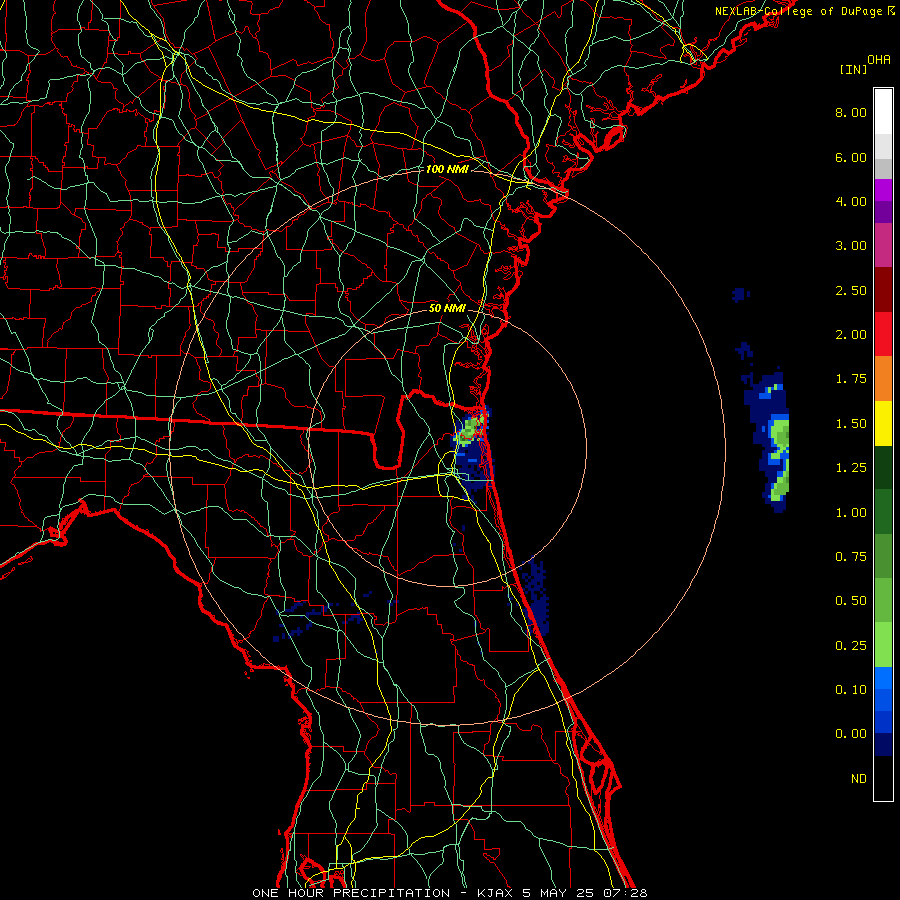Click the 4.00 legend value
This screenshot has height=900, width=900.
[851, 201]
